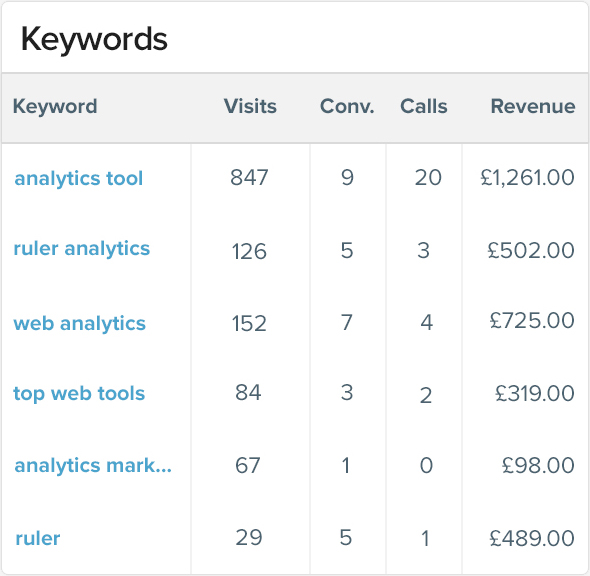Sort table by Keyword column header
The image size is (590, 576).
click(55, 106)
